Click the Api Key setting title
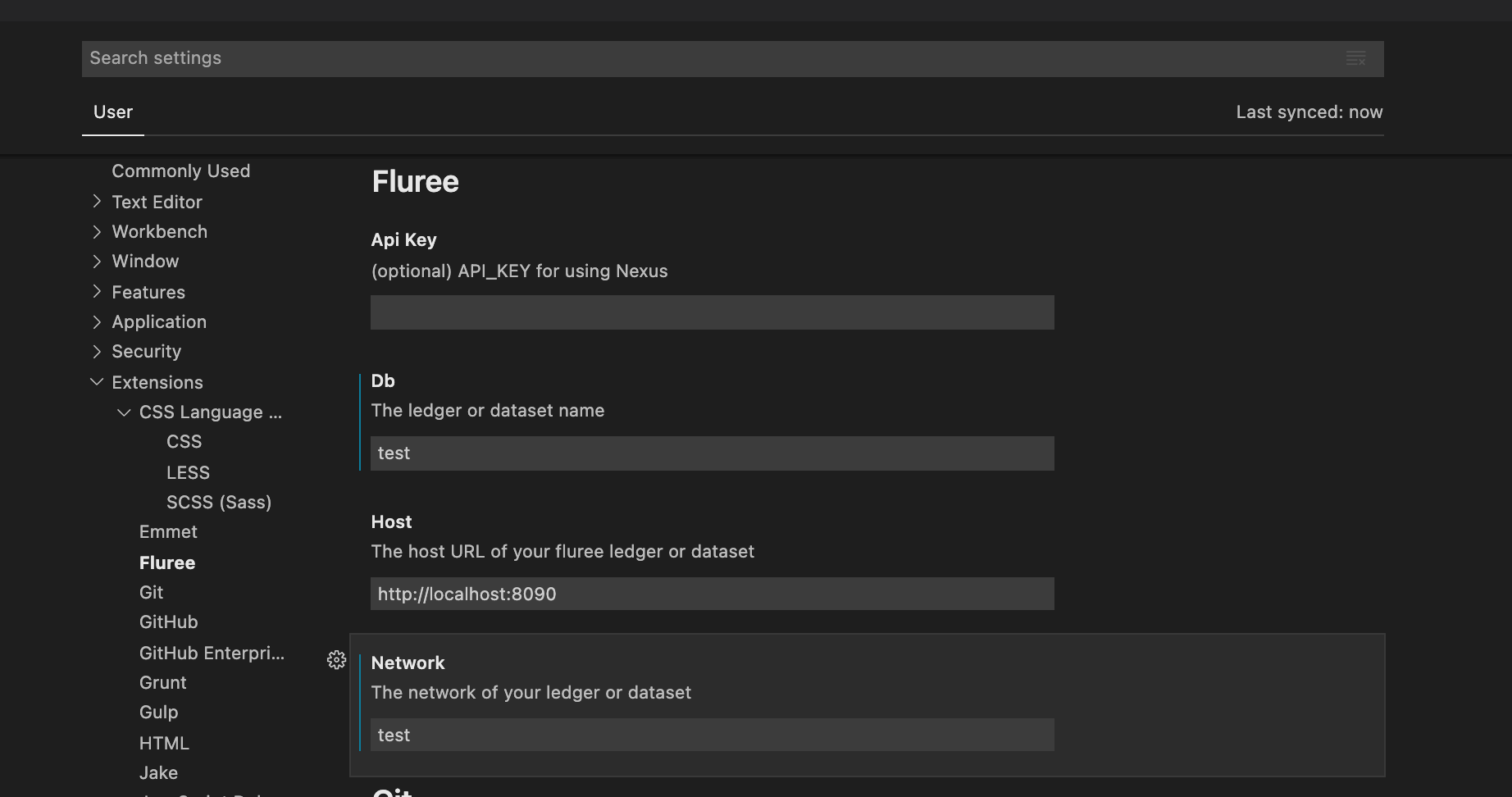The width and height of the screenshot is (1512, 797). (403, 240)
